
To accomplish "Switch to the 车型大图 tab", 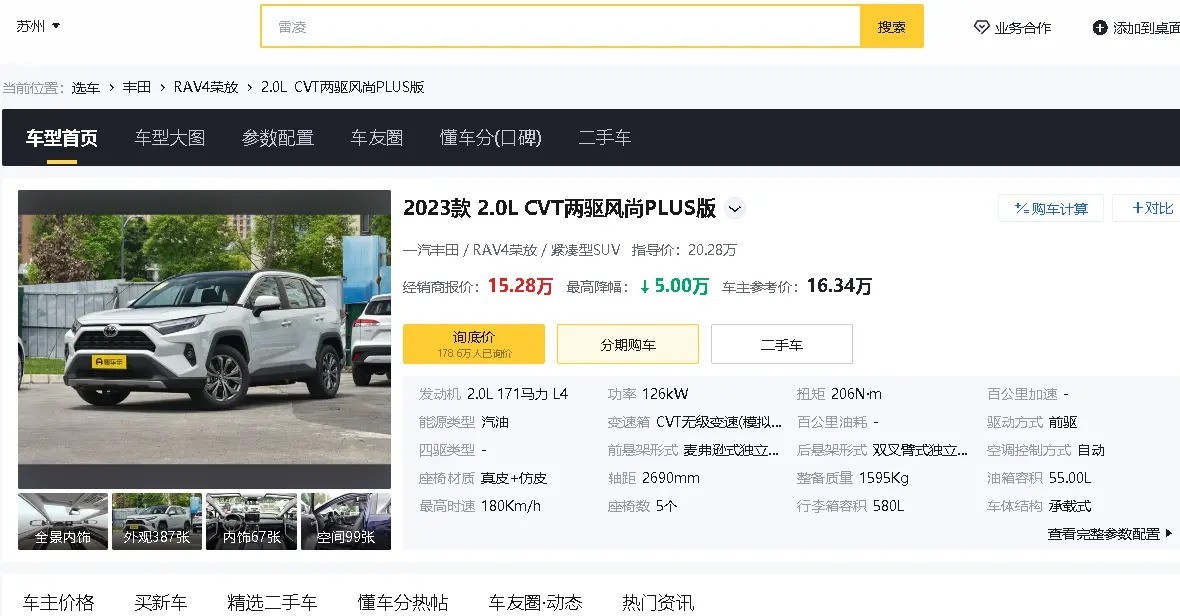I will 170,138.
